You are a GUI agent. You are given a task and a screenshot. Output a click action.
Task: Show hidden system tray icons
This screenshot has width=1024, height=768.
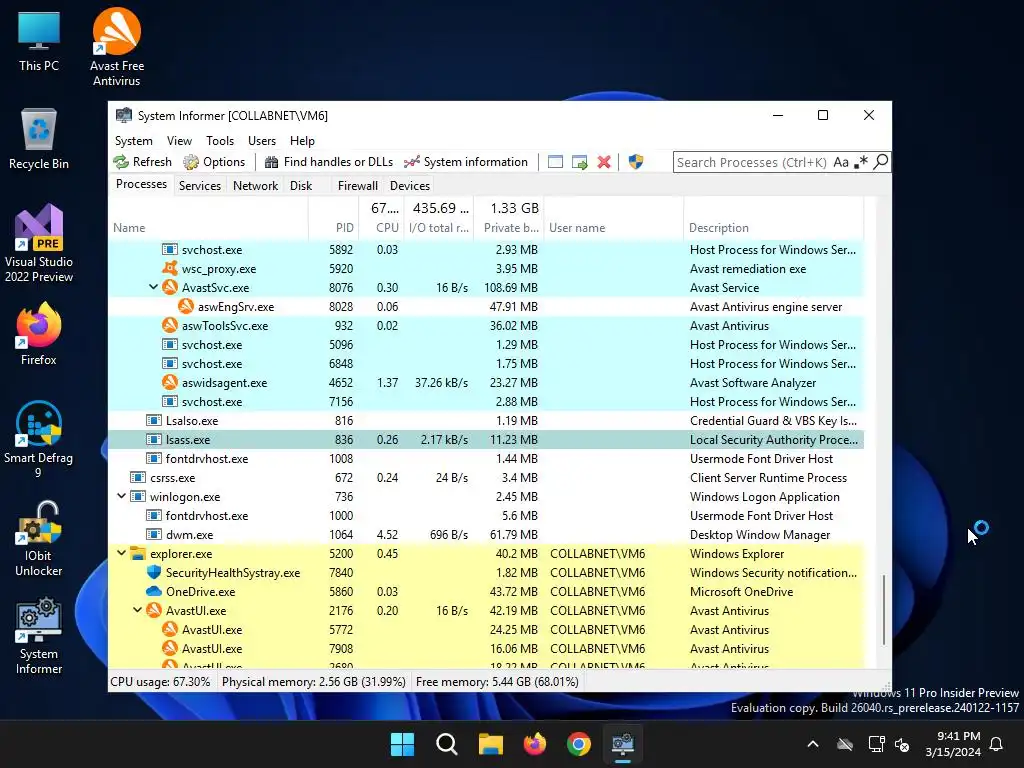click(x=813, y=744)
